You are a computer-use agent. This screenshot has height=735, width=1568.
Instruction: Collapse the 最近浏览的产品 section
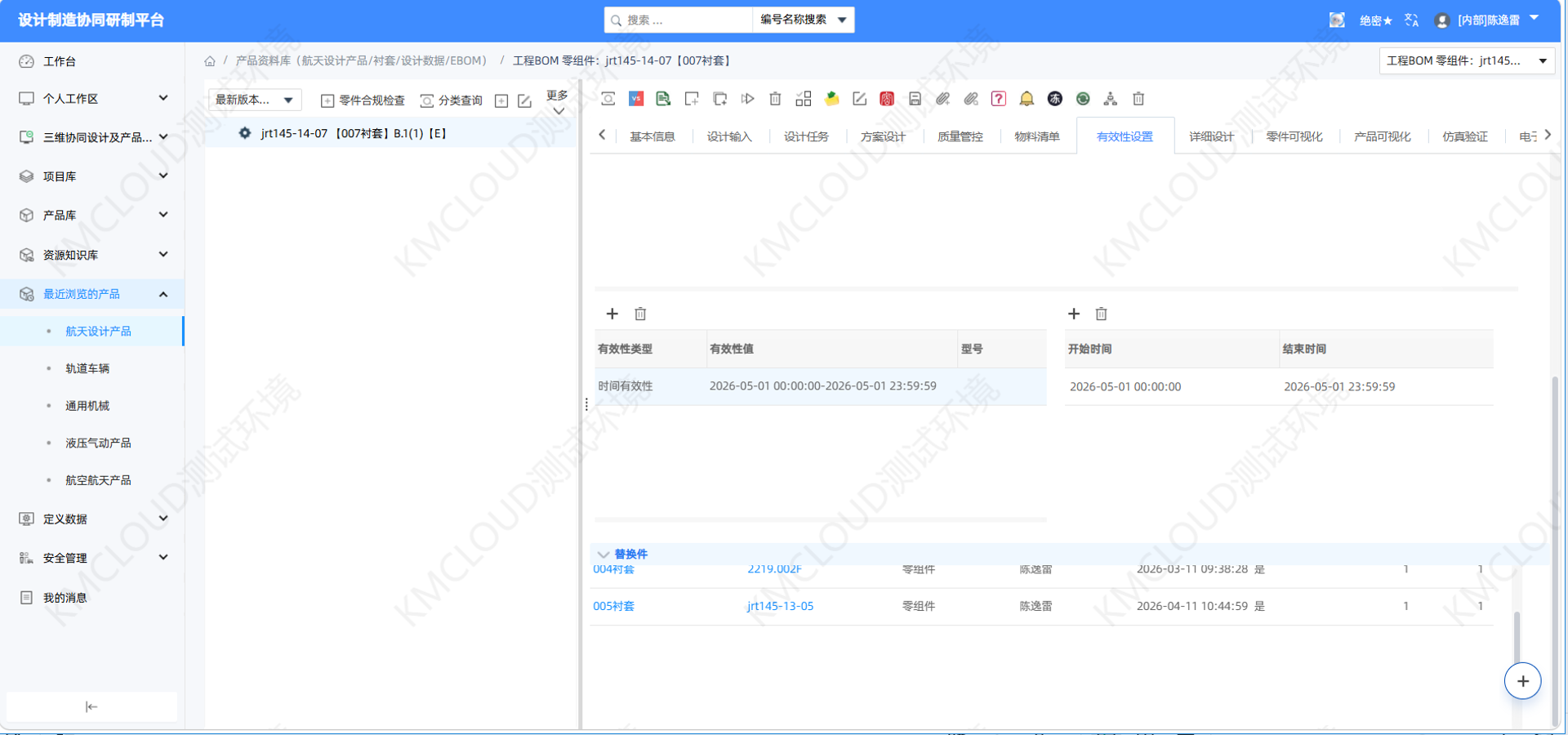(163, 294)
